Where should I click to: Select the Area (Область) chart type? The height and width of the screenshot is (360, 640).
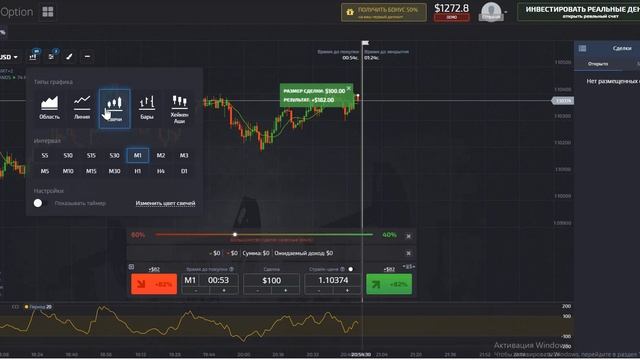pyautogui.click(x=49, y=108)
